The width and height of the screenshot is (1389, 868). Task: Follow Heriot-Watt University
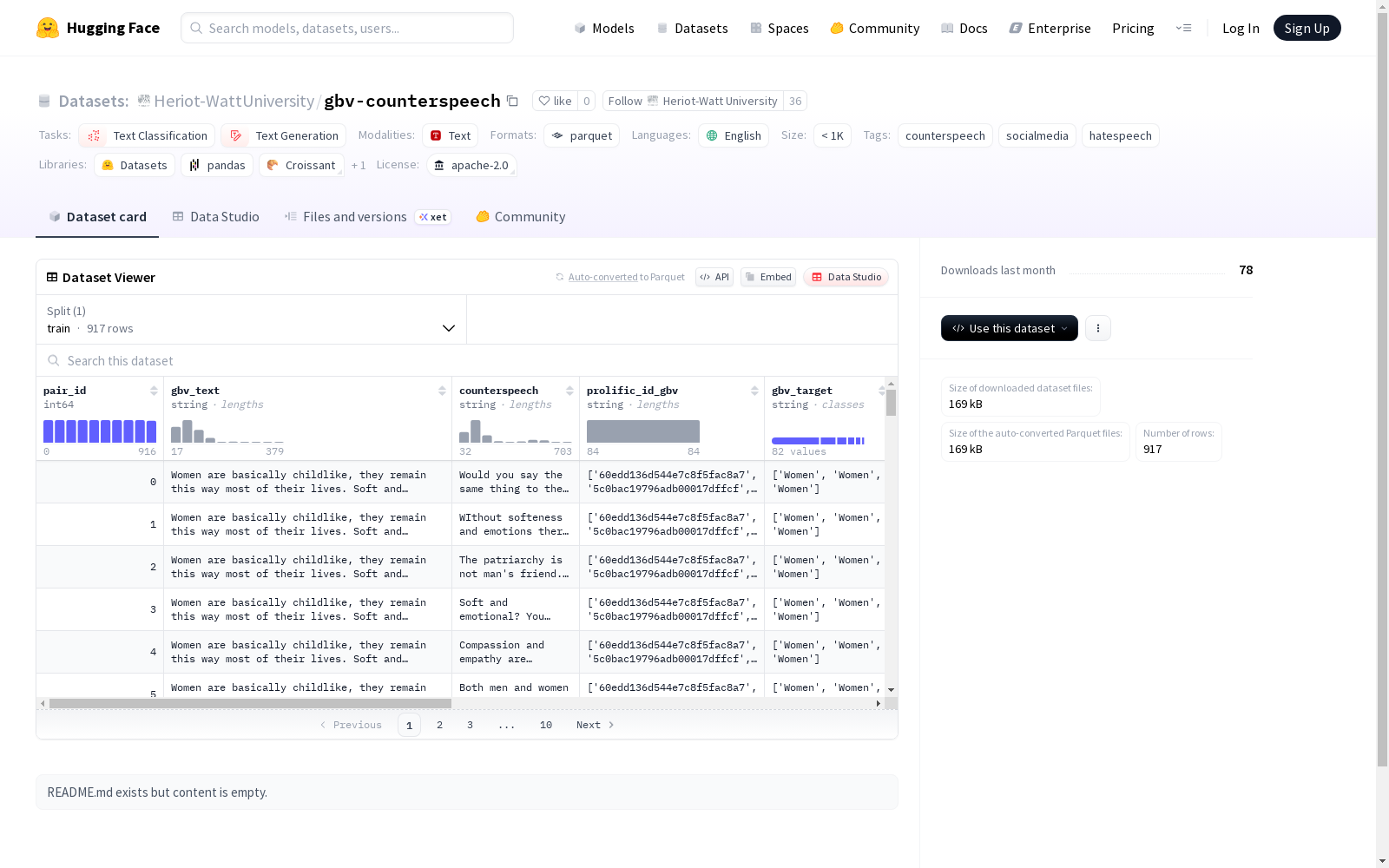pos(693,101)
